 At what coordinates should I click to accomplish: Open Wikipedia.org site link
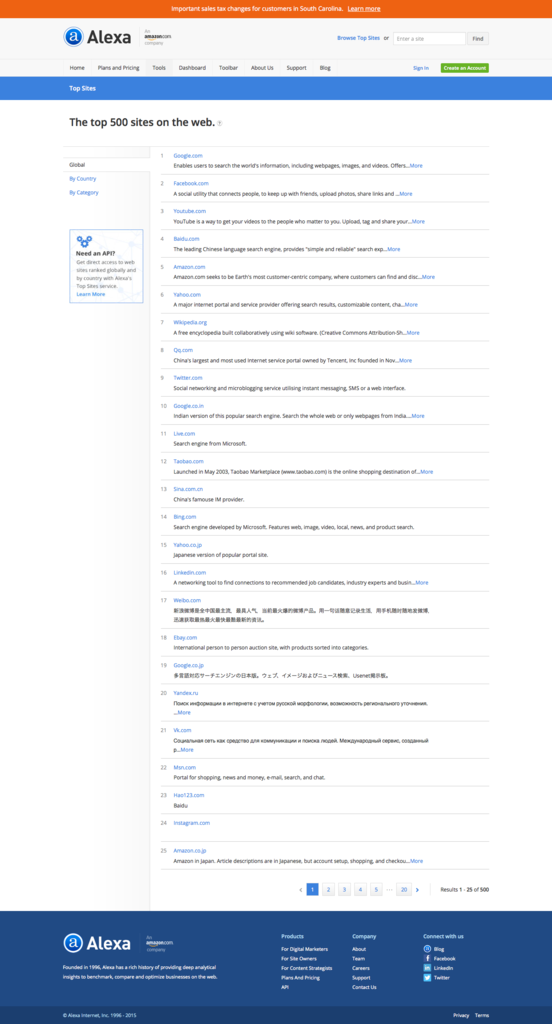pos(190,322)
